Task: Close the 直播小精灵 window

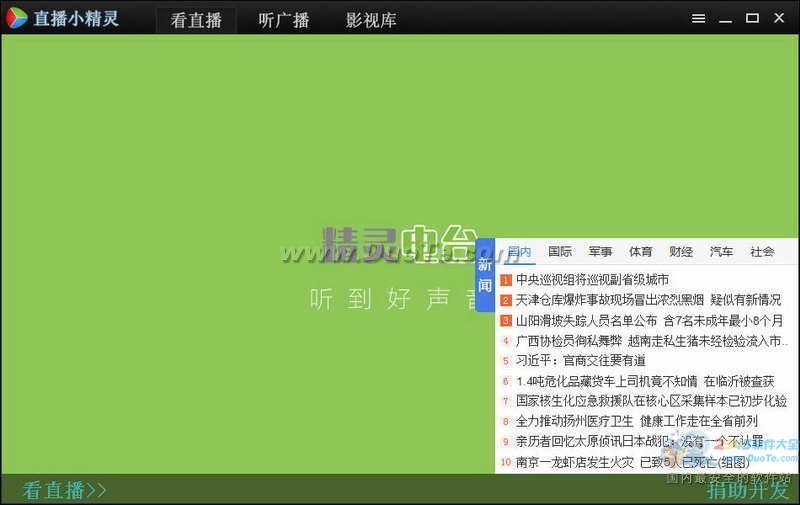Action: click(779, 18)
